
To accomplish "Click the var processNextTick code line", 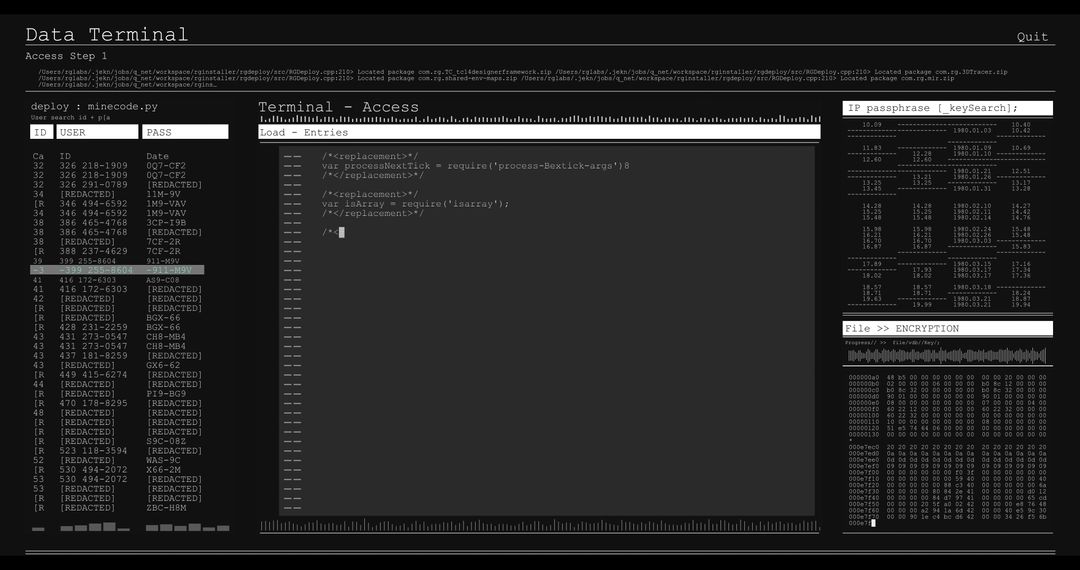I will point(475,166).
